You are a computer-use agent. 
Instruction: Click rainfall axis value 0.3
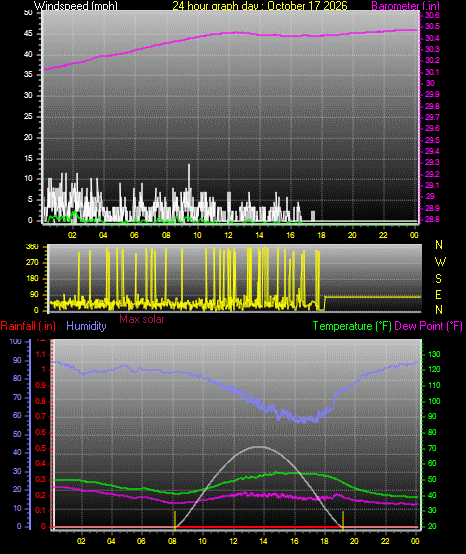coord(41,479)
